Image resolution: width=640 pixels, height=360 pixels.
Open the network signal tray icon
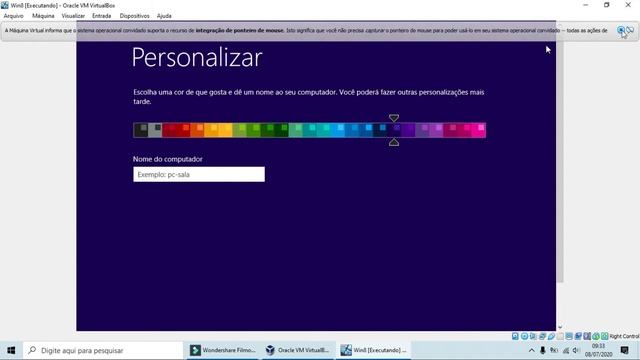click(565, 350)
